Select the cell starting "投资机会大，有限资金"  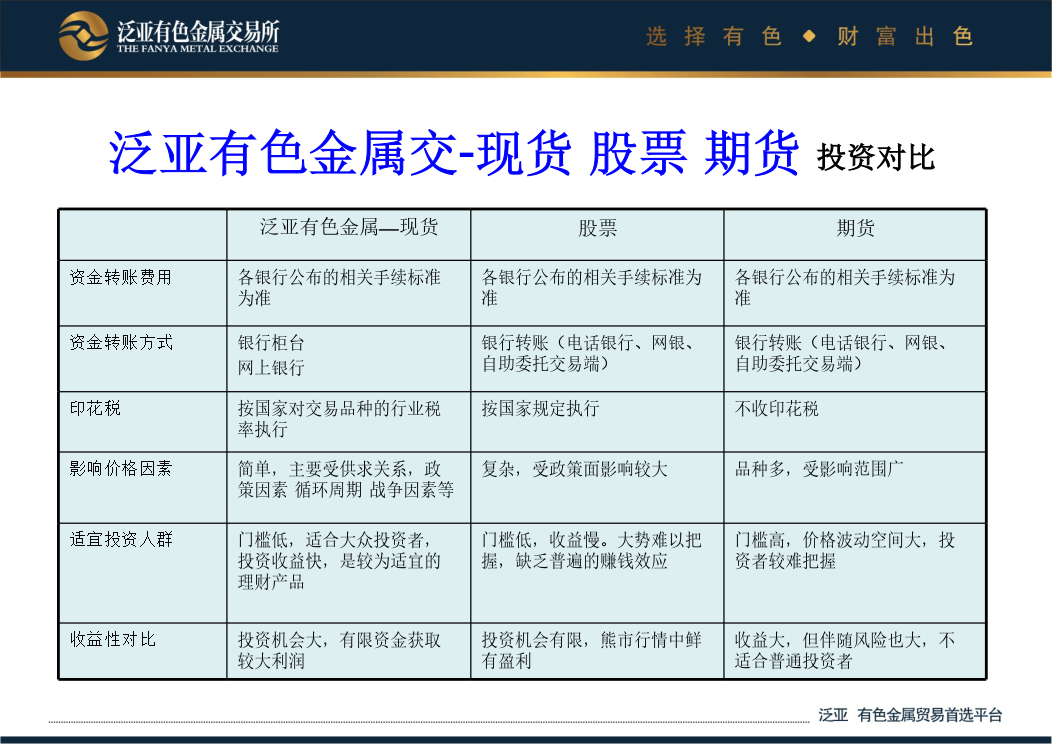(349, 651)
